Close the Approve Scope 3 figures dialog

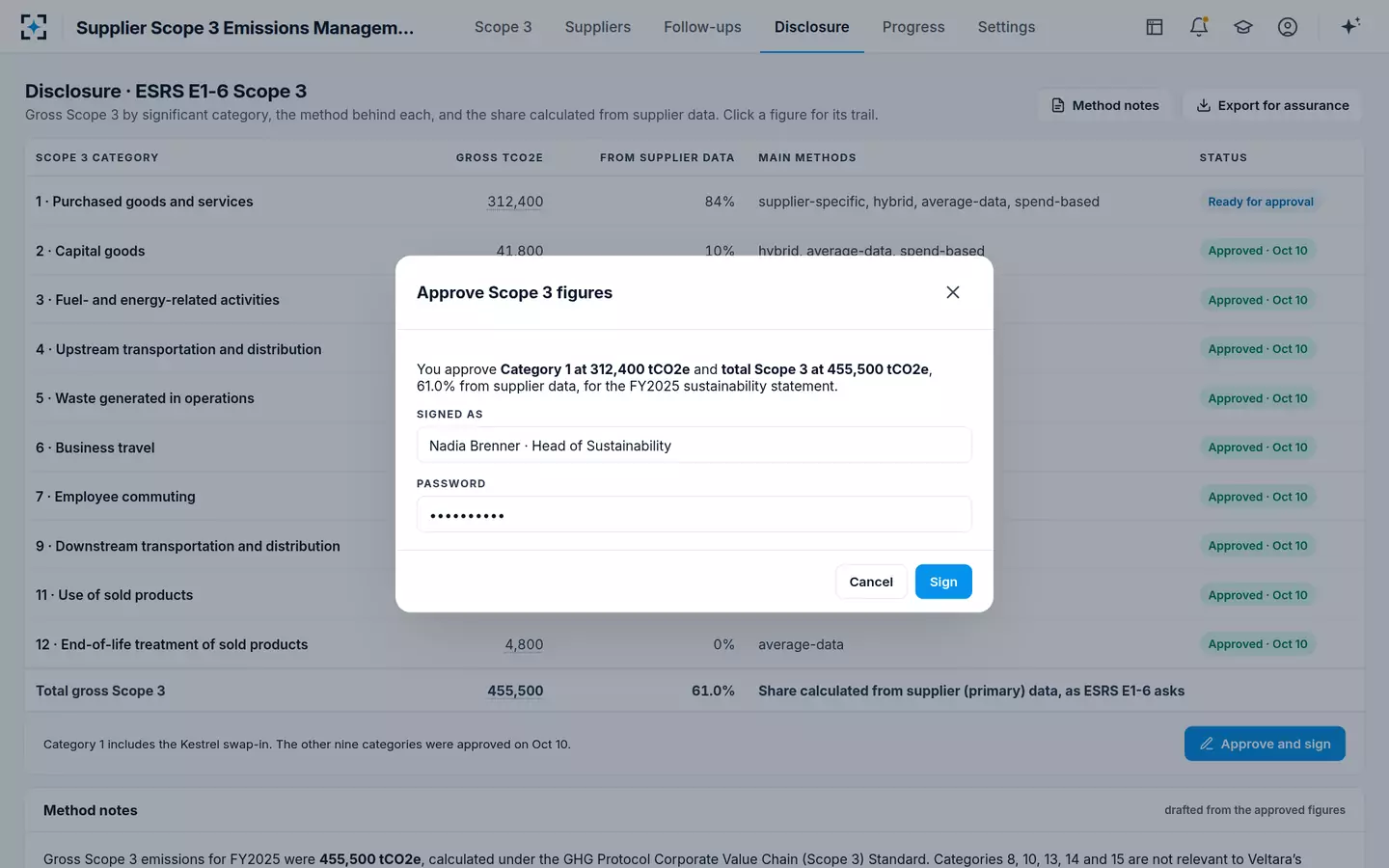pos(953,292)
